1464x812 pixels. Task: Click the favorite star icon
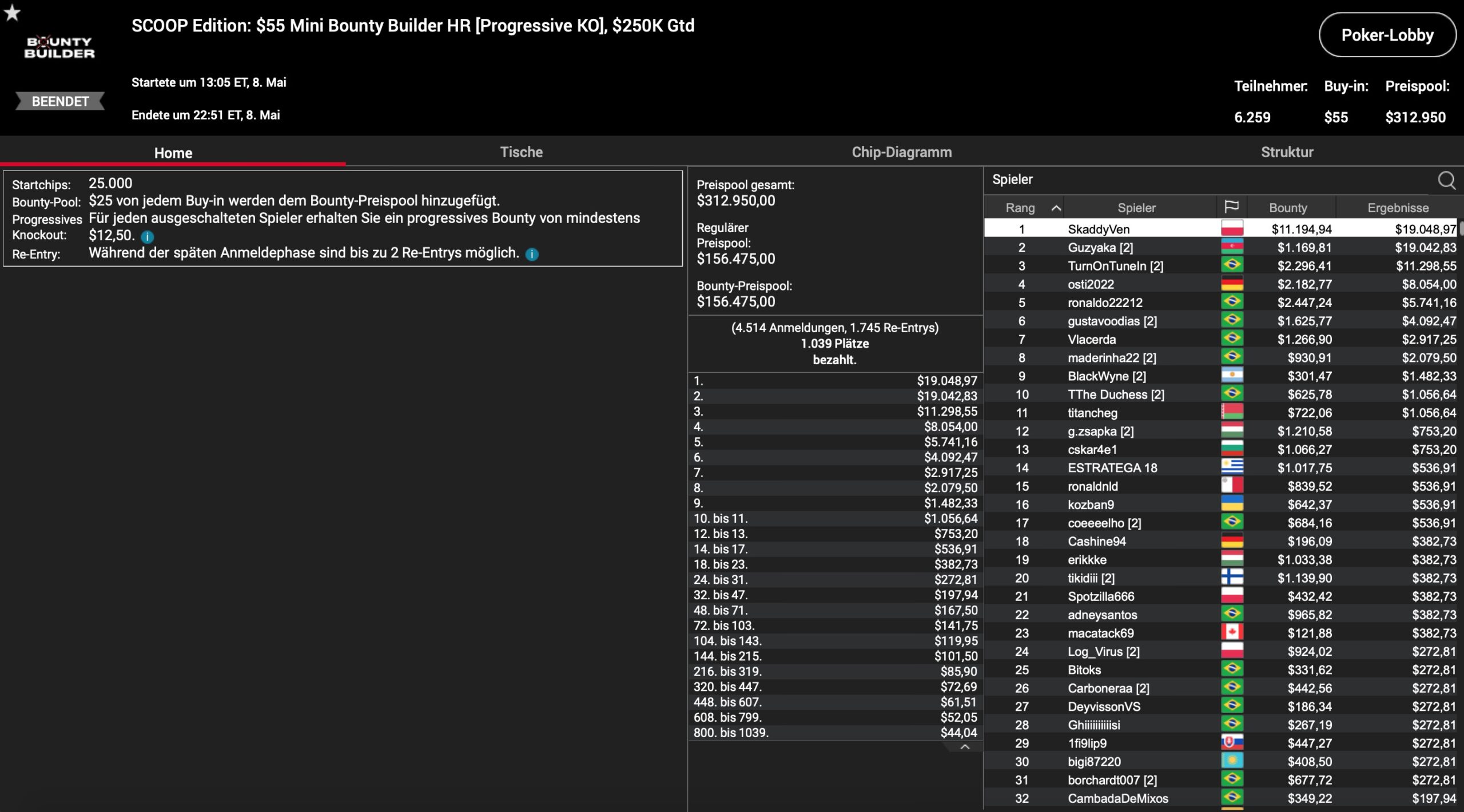click(12, 13)
